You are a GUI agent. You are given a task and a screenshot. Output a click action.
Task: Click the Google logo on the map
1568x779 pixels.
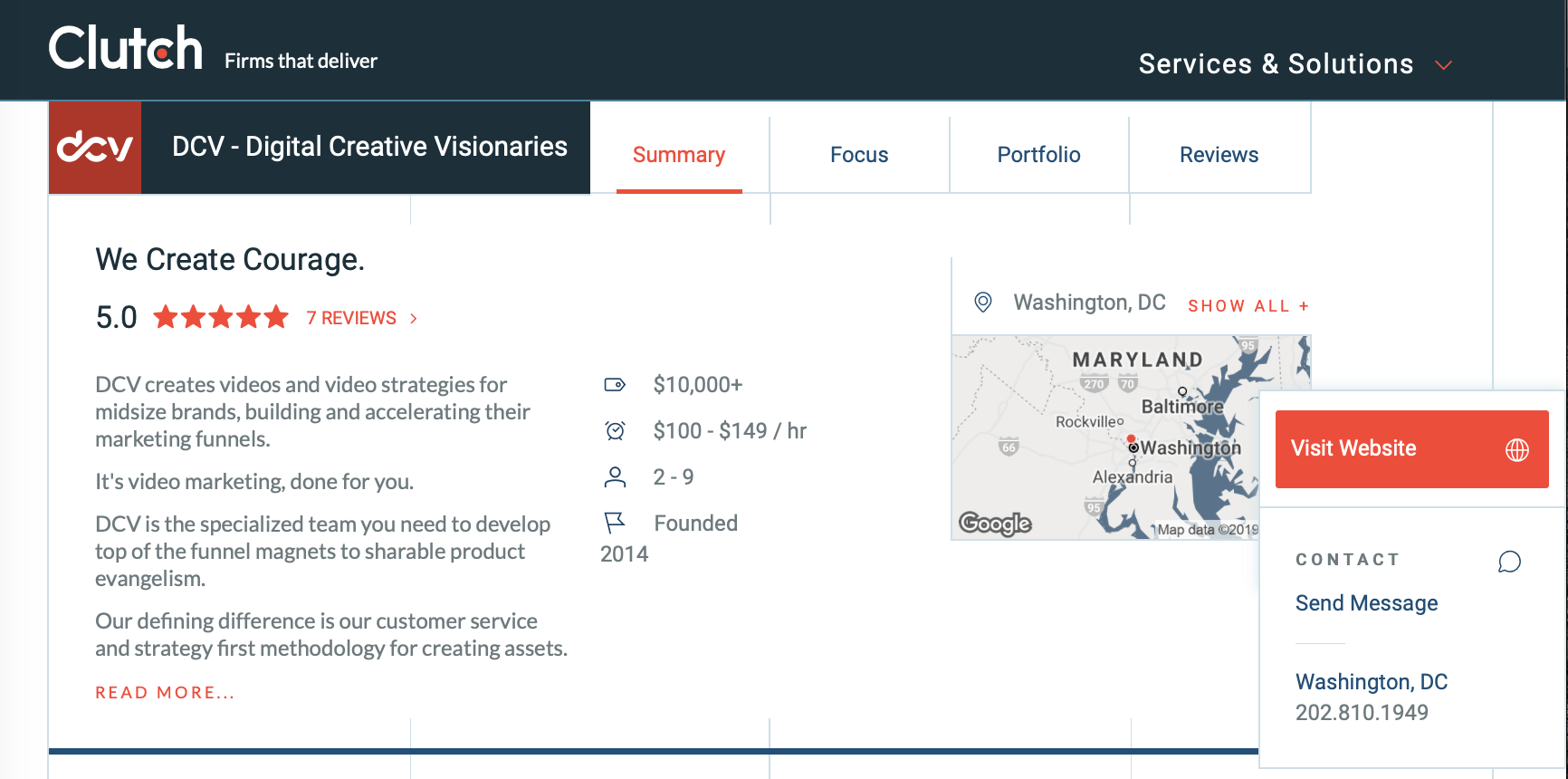995,524
